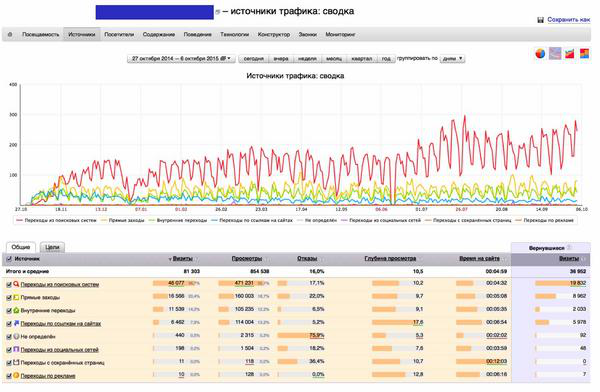Image resolution: width=600 pixels, height=392 pixels.
Task: Sort by the Визиты column header
Action: click(183, 259)
